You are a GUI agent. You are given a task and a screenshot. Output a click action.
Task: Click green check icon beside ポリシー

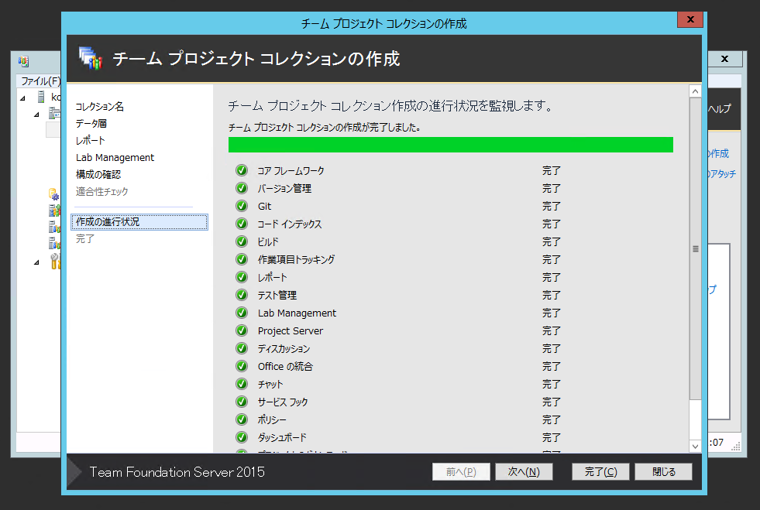coord(241,419)
